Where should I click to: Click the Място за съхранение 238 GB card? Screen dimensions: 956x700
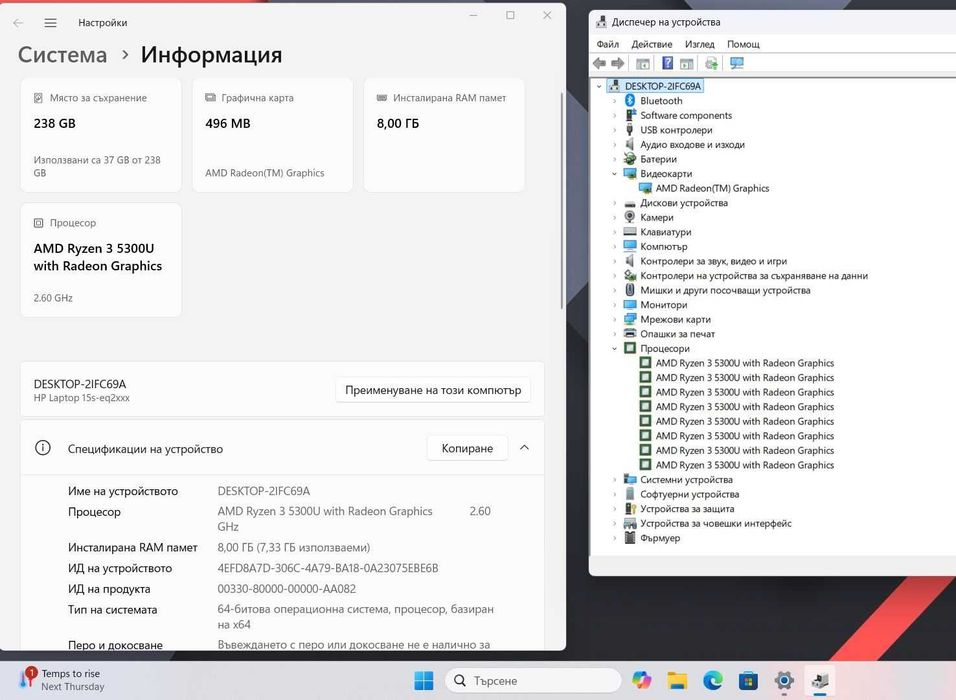101,135
